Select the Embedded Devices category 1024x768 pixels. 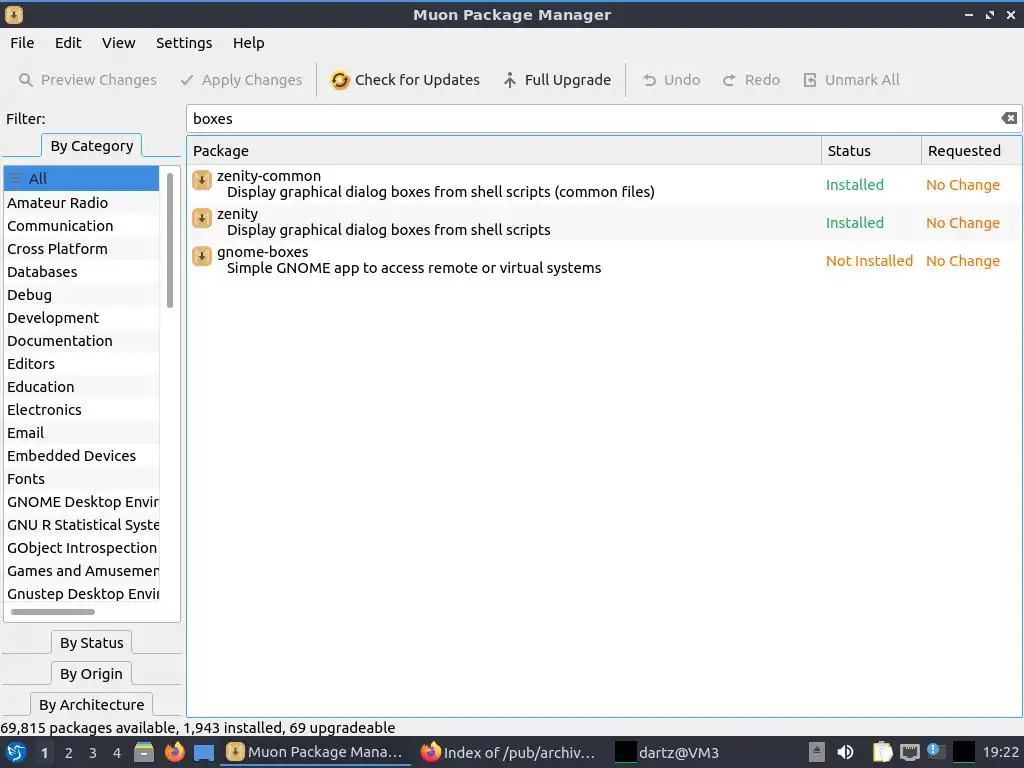point(81,456)
